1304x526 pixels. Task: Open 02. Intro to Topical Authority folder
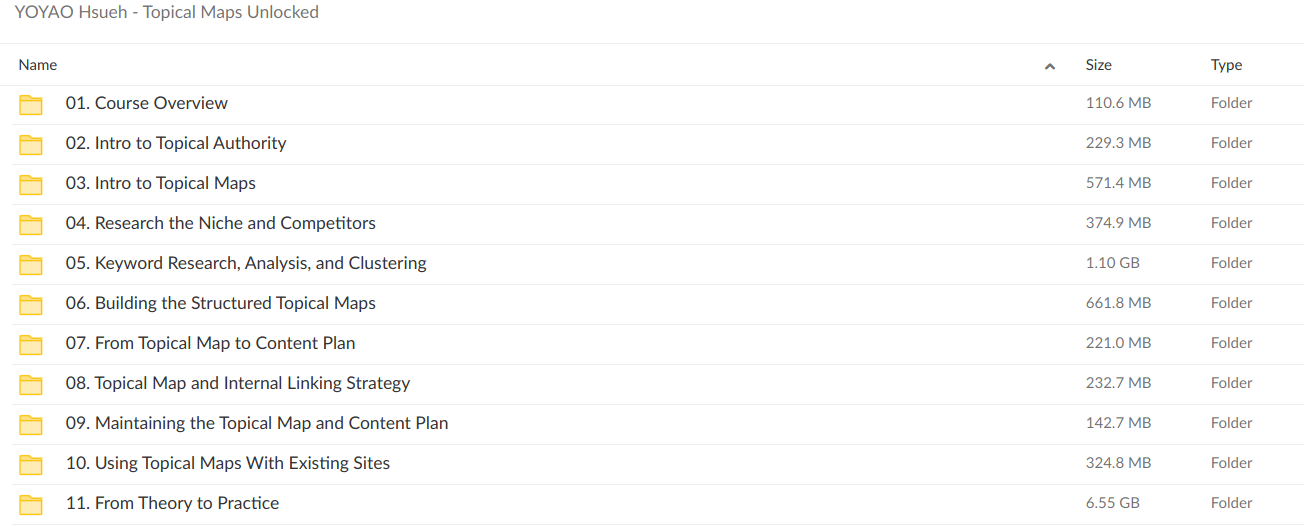click(x=176, y=143)
